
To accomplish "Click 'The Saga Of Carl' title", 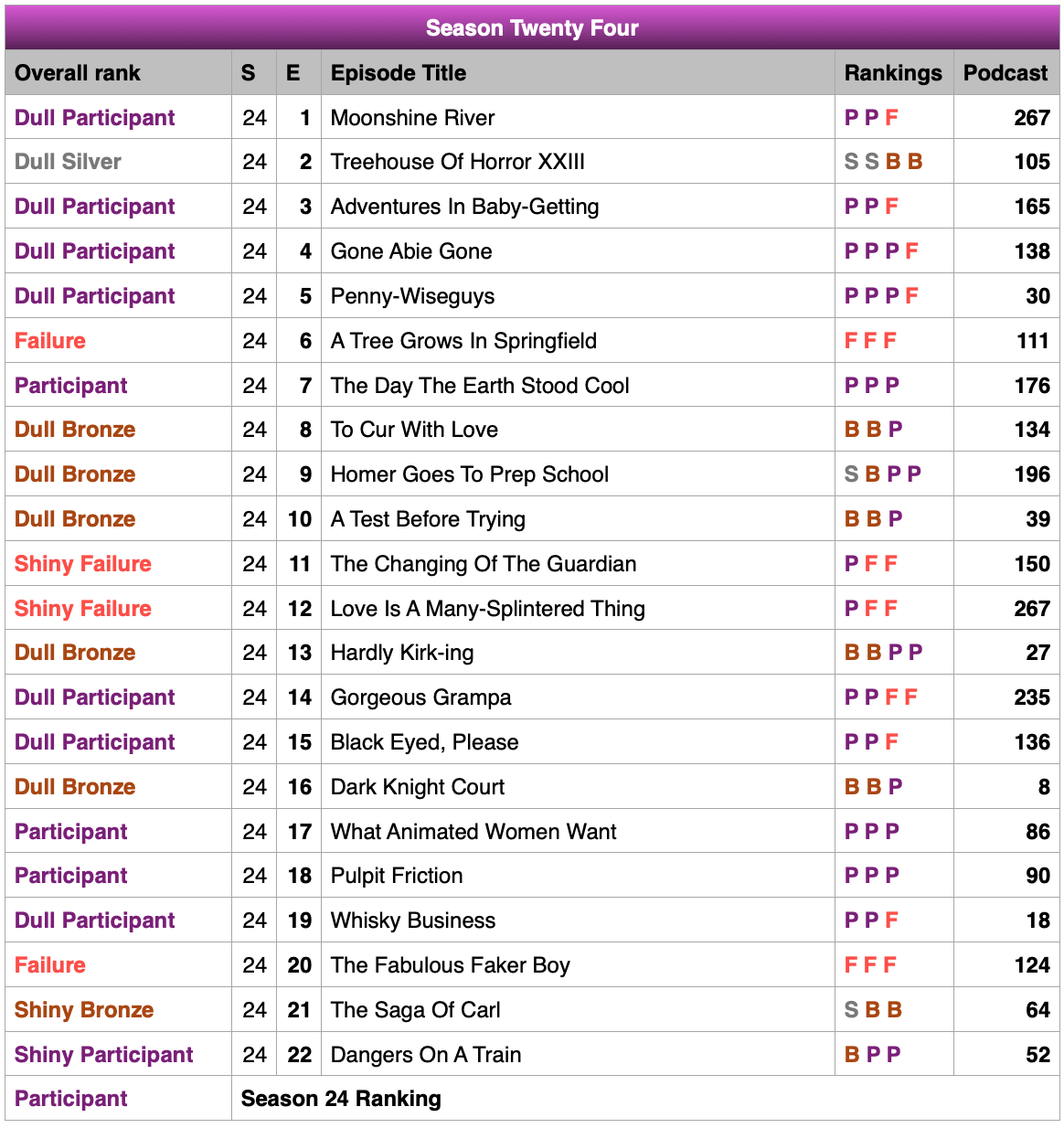I will (x=416, y=1010).
